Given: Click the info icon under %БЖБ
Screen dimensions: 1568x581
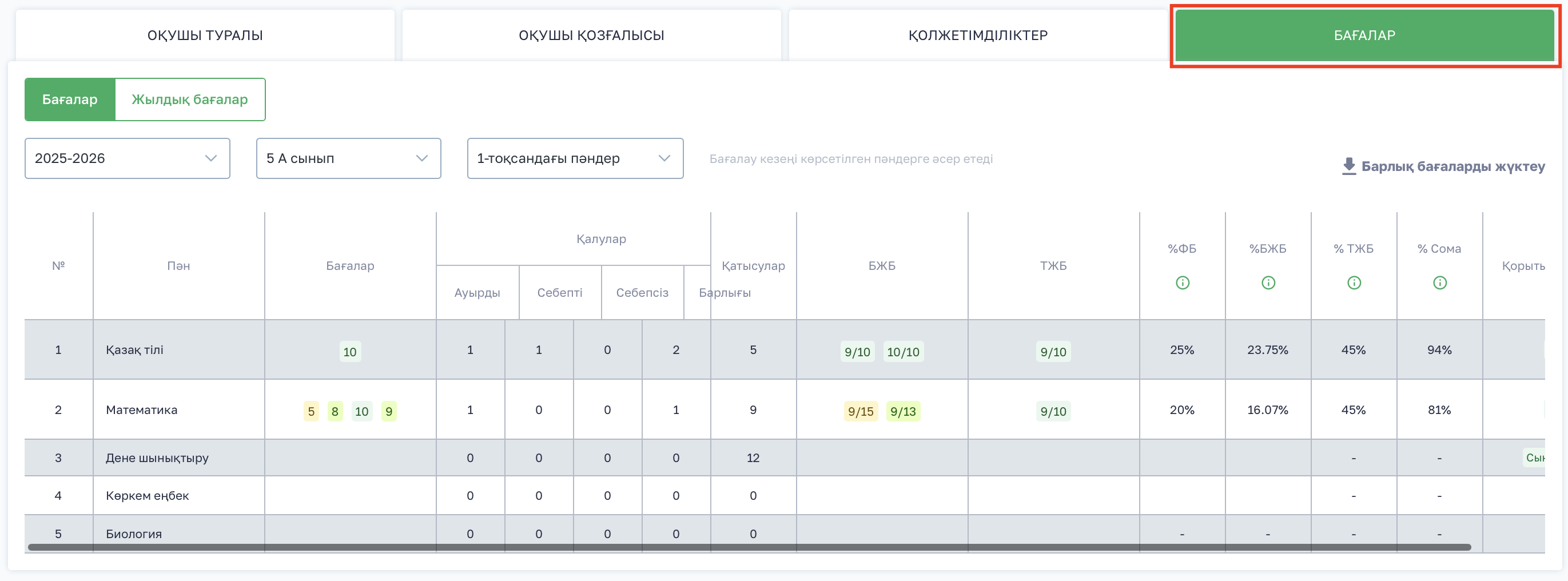Looking at the screenshot, I should click(x=1268, y=282).
